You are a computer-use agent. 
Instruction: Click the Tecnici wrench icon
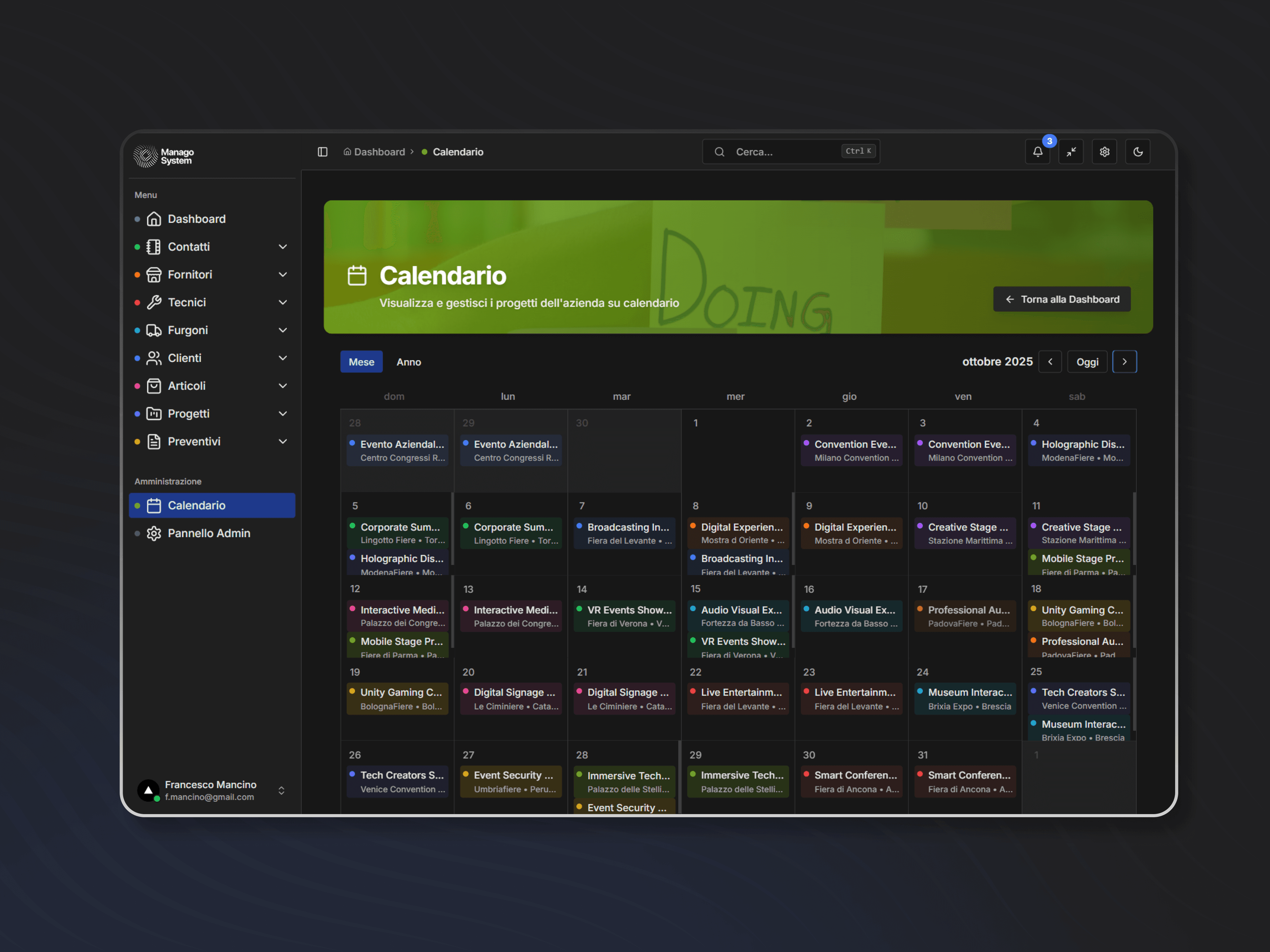point(154,302)
